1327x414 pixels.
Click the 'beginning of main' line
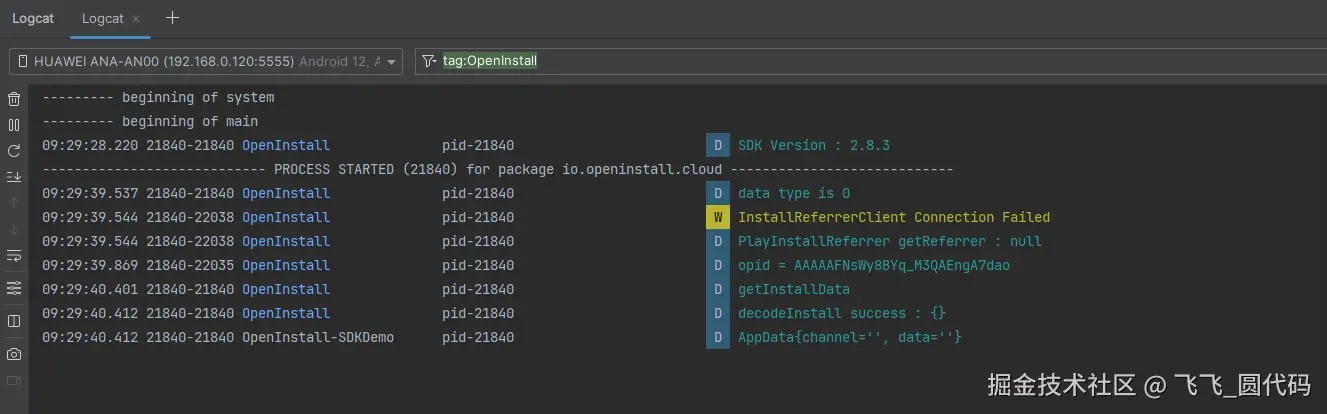click(150, 121)
